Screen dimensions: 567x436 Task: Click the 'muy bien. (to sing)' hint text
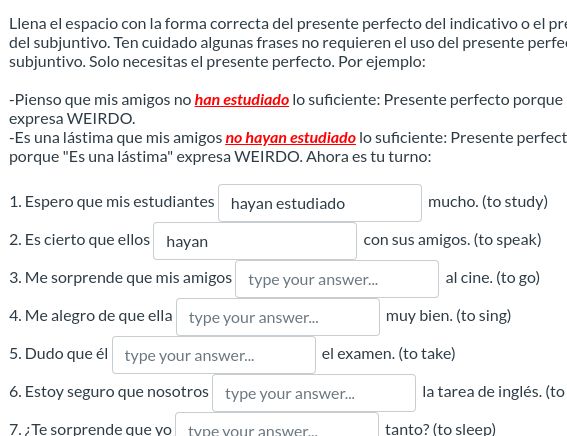point(448,316)
